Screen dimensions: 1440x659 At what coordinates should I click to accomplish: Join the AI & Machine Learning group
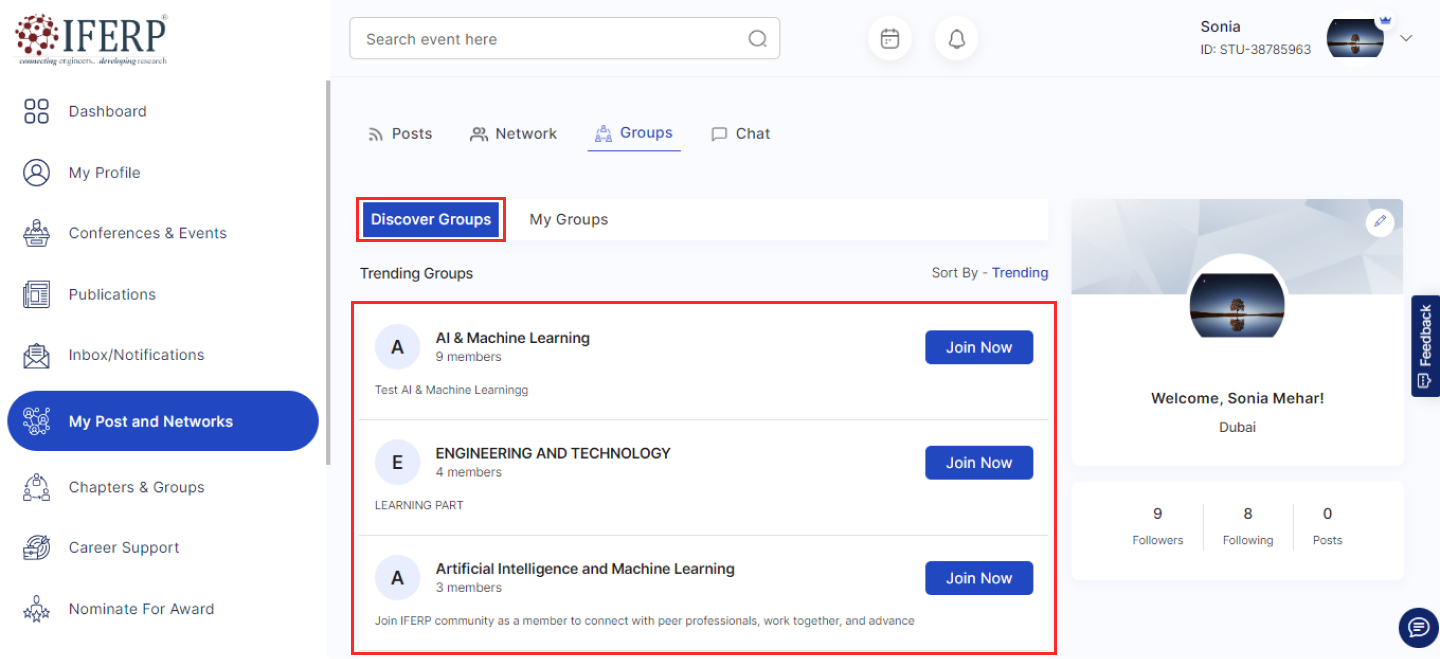click(978, 348)
